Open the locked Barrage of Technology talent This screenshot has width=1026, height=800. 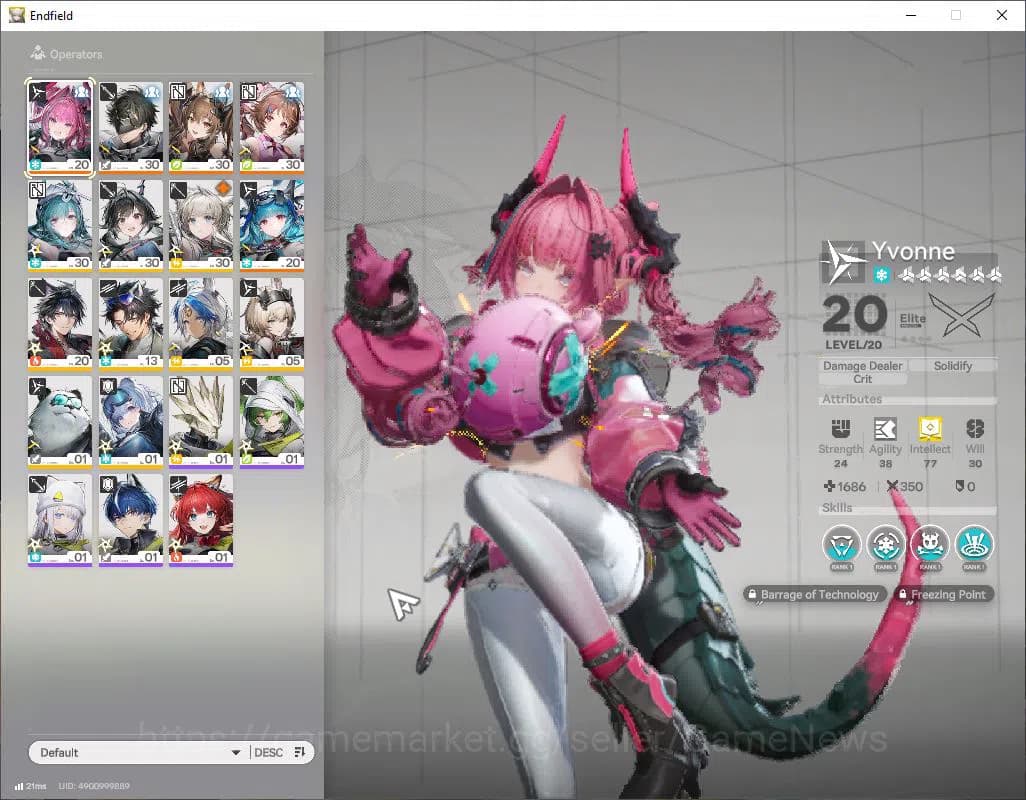pyautogui.click(x=815, y=595)
